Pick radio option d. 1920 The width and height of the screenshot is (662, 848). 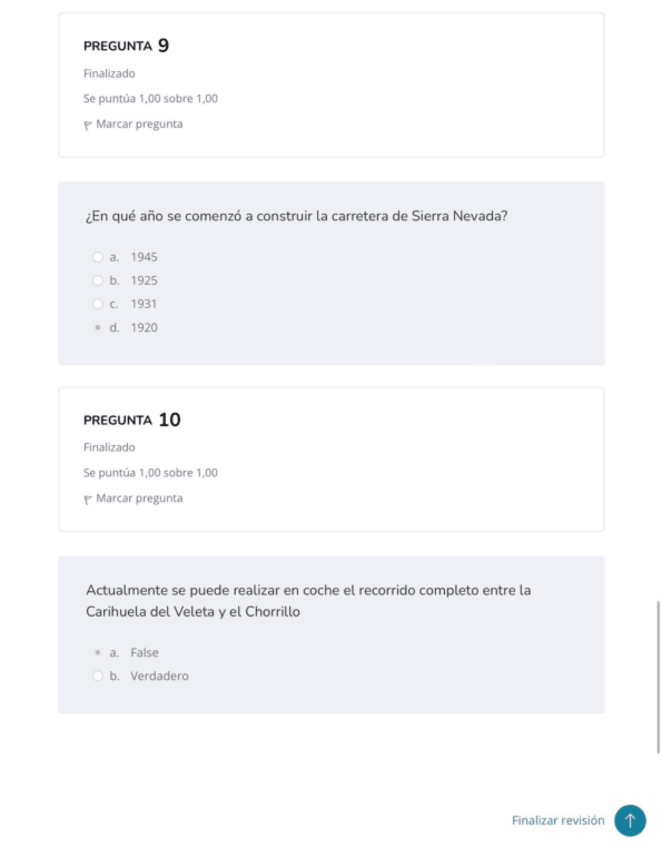(98, 328)
